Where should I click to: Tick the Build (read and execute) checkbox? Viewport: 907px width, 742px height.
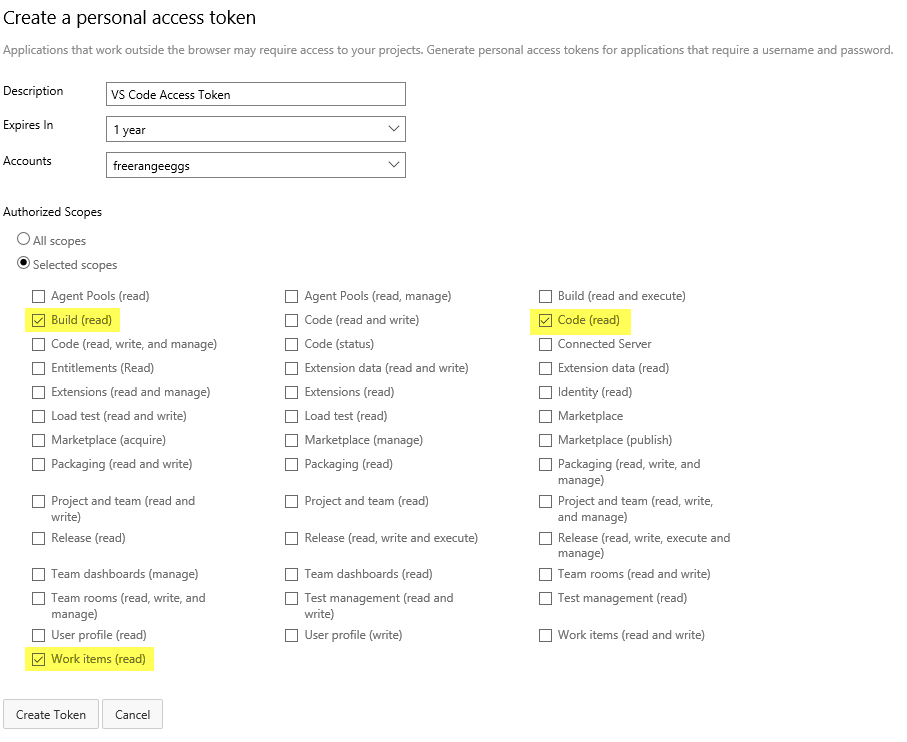545,296
